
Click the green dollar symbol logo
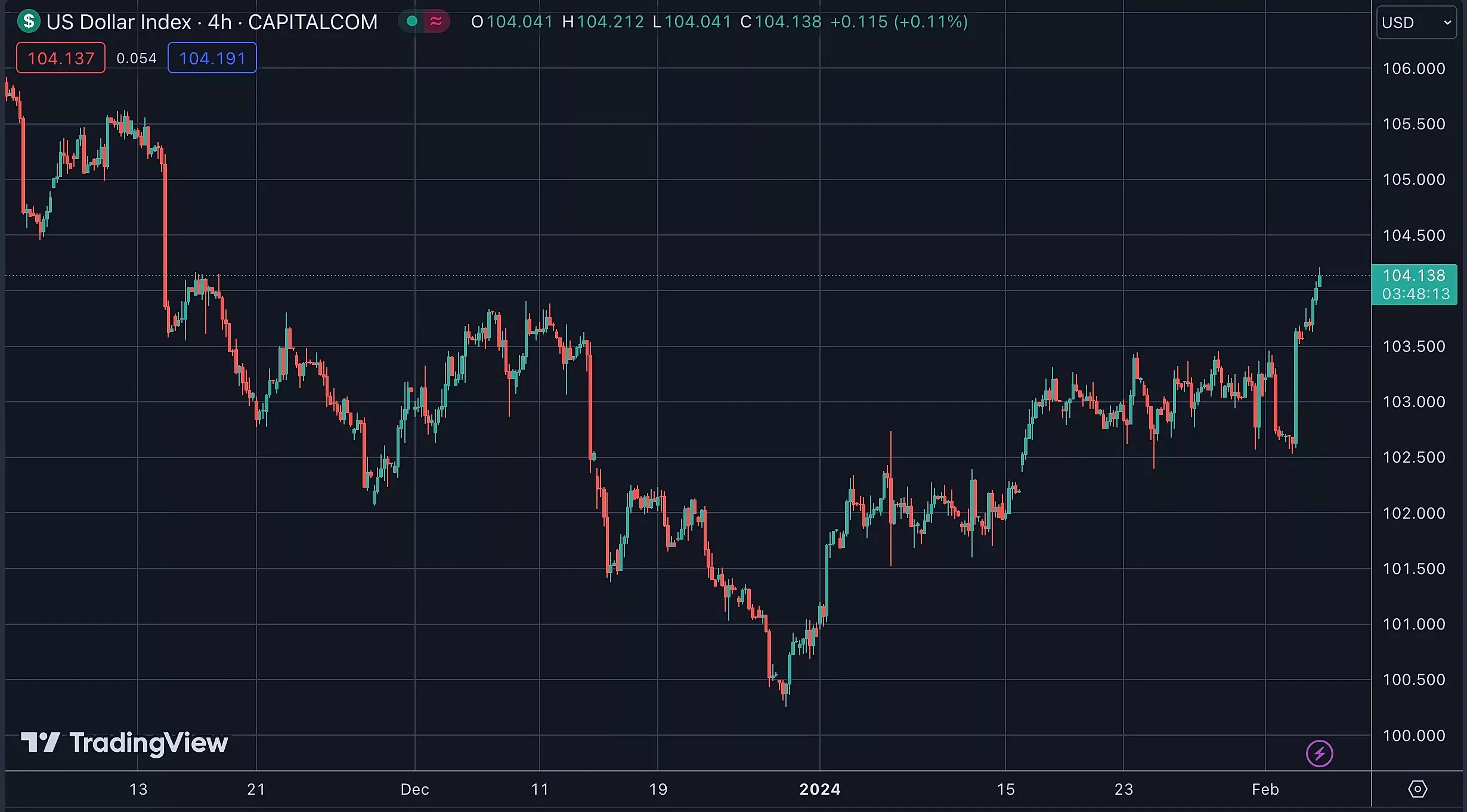[29, 21]
